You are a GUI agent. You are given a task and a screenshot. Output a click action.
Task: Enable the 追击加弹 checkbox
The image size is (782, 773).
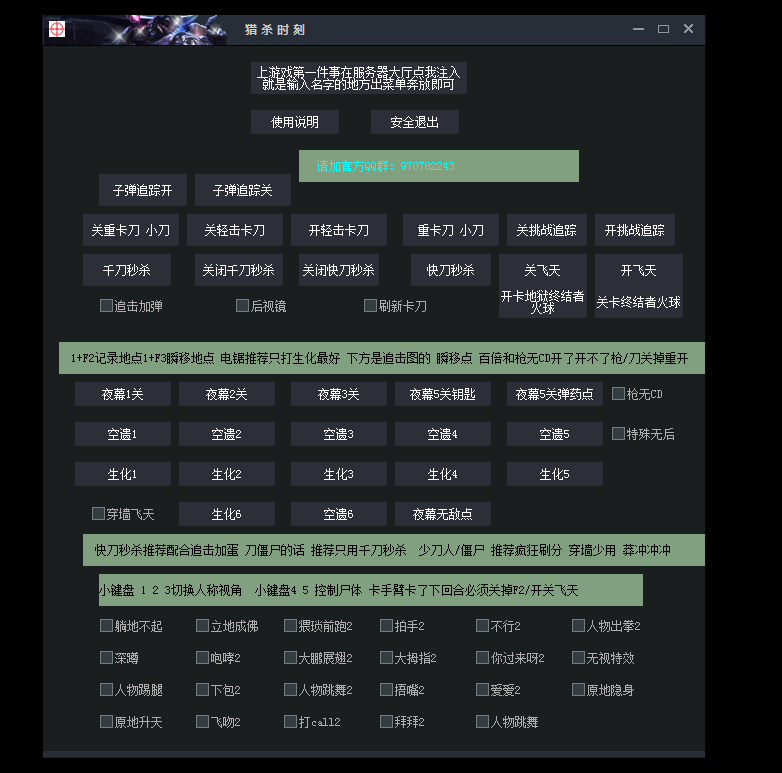point(106,306)
